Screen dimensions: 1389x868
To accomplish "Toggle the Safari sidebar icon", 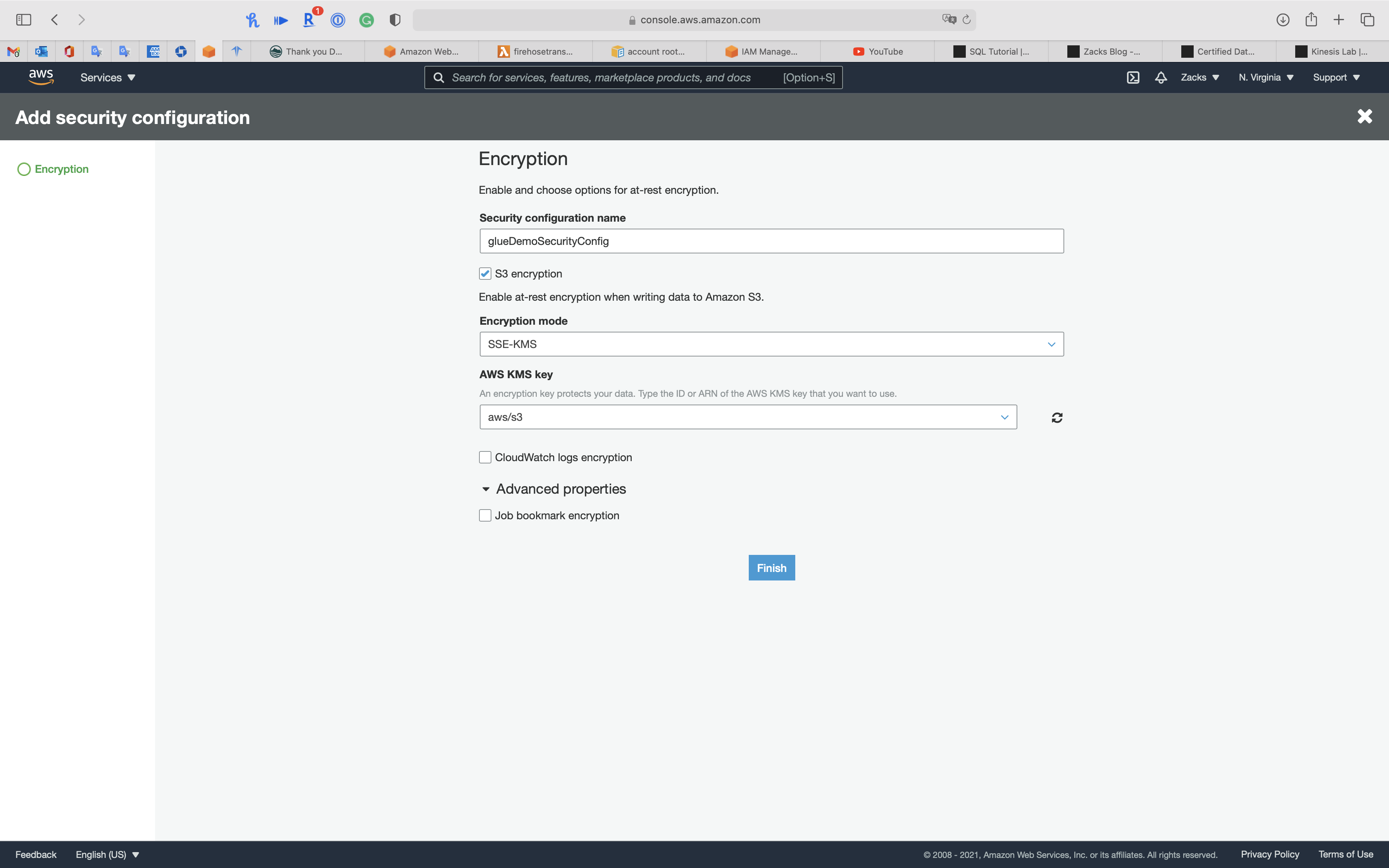I will (24, 20).
